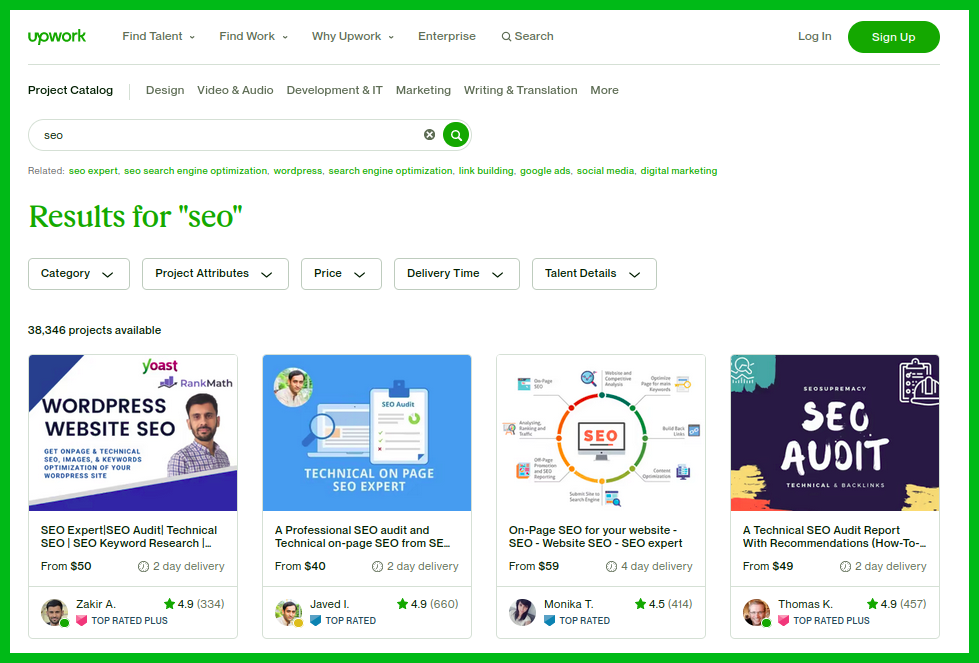Open 'On-Page SEO for your website' title
This screenshot has height=663, width=979.
(x=596, y=537)
